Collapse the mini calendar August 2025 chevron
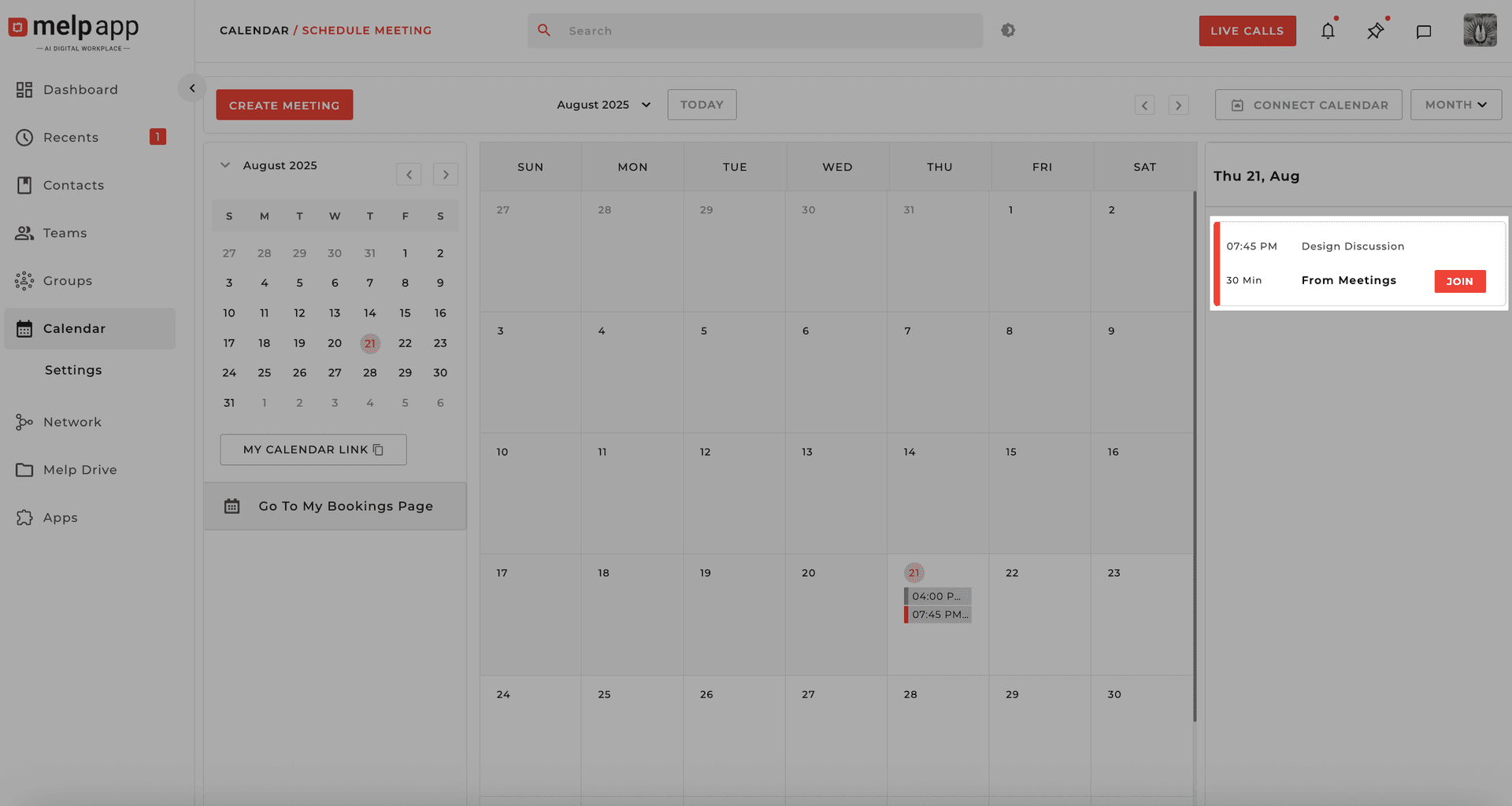The height and width of the screenshot is (806, 1512). (x=225, y=165)
